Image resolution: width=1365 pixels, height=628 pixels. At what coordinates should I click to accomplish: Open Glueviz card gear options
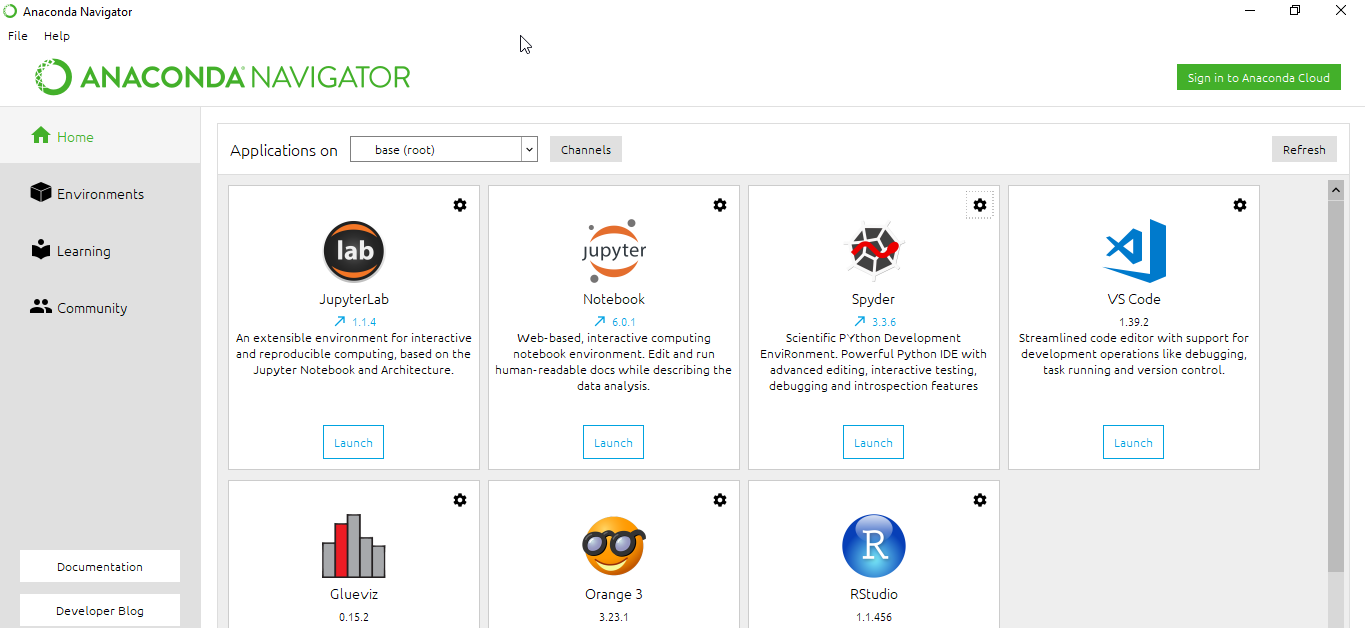[460, 500]
